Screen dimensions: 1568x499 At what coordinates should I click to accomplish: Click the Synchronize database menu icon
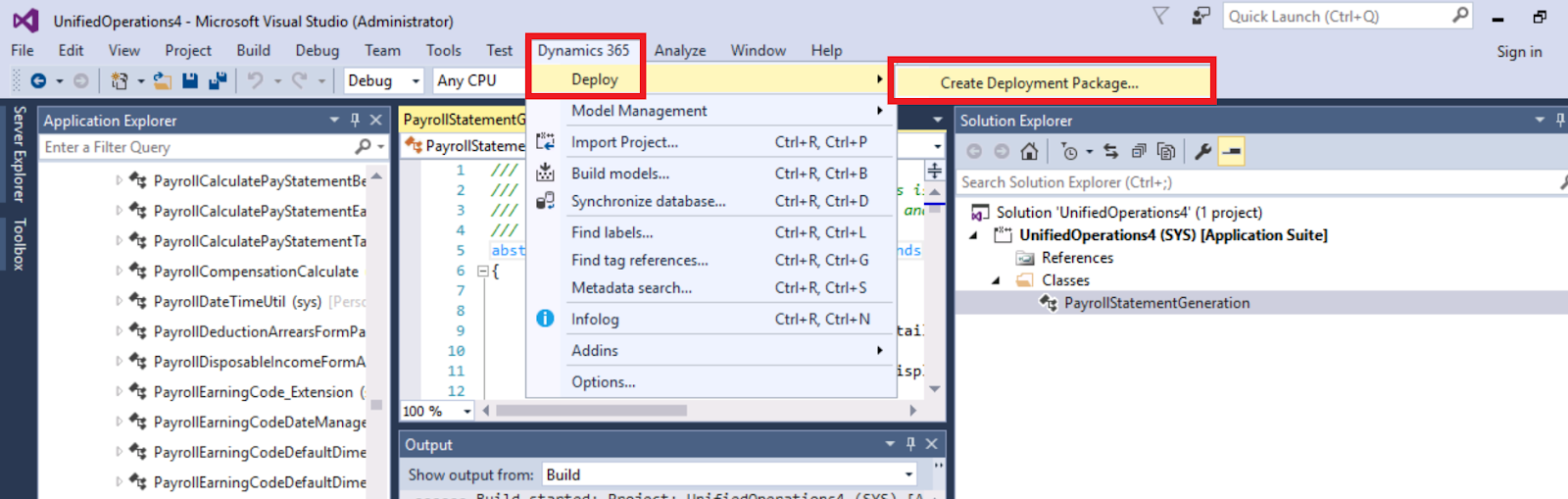[546, 201]
